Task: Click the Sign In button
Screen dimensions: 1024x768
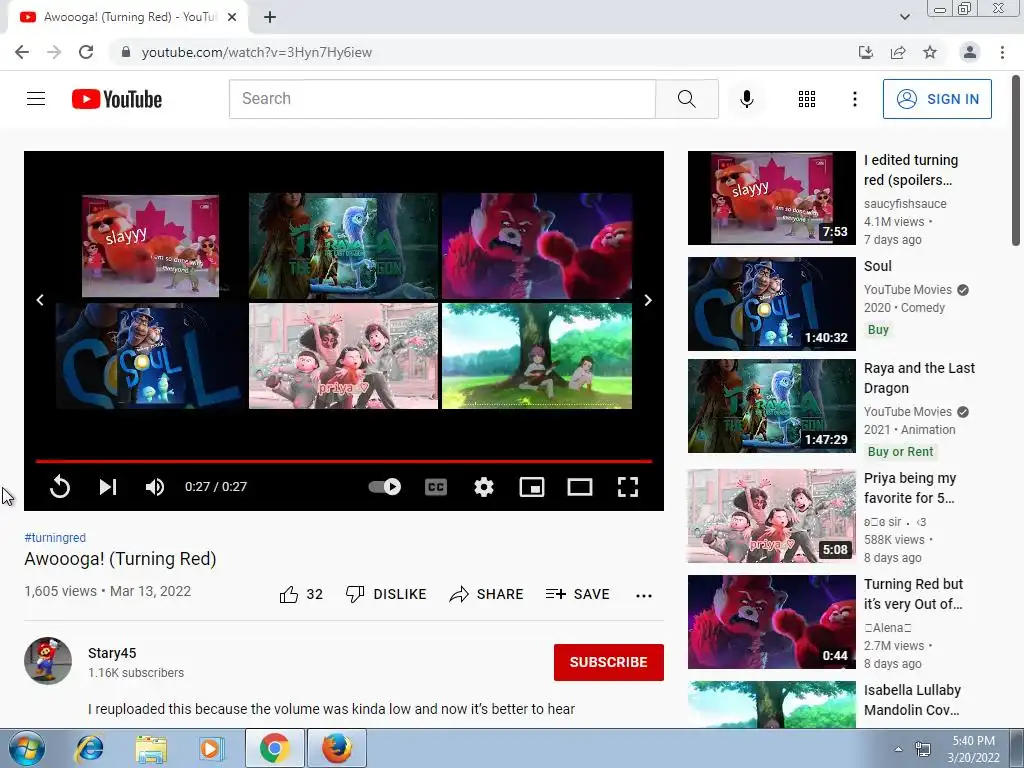Action: coord(937,99)
